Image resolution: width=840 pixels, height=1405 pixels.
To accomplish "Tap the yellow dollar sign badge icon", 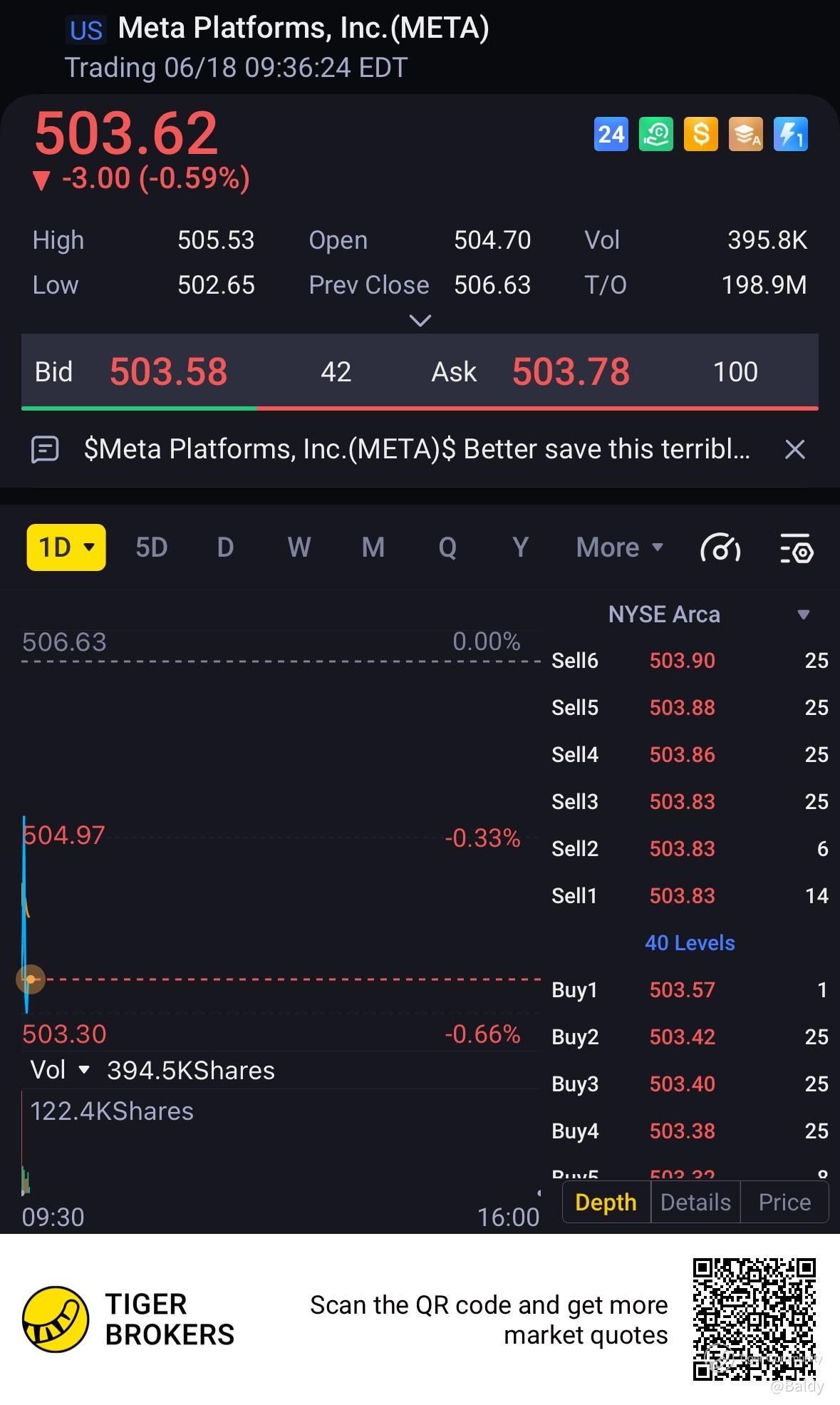I will click(x=701, y=134).
